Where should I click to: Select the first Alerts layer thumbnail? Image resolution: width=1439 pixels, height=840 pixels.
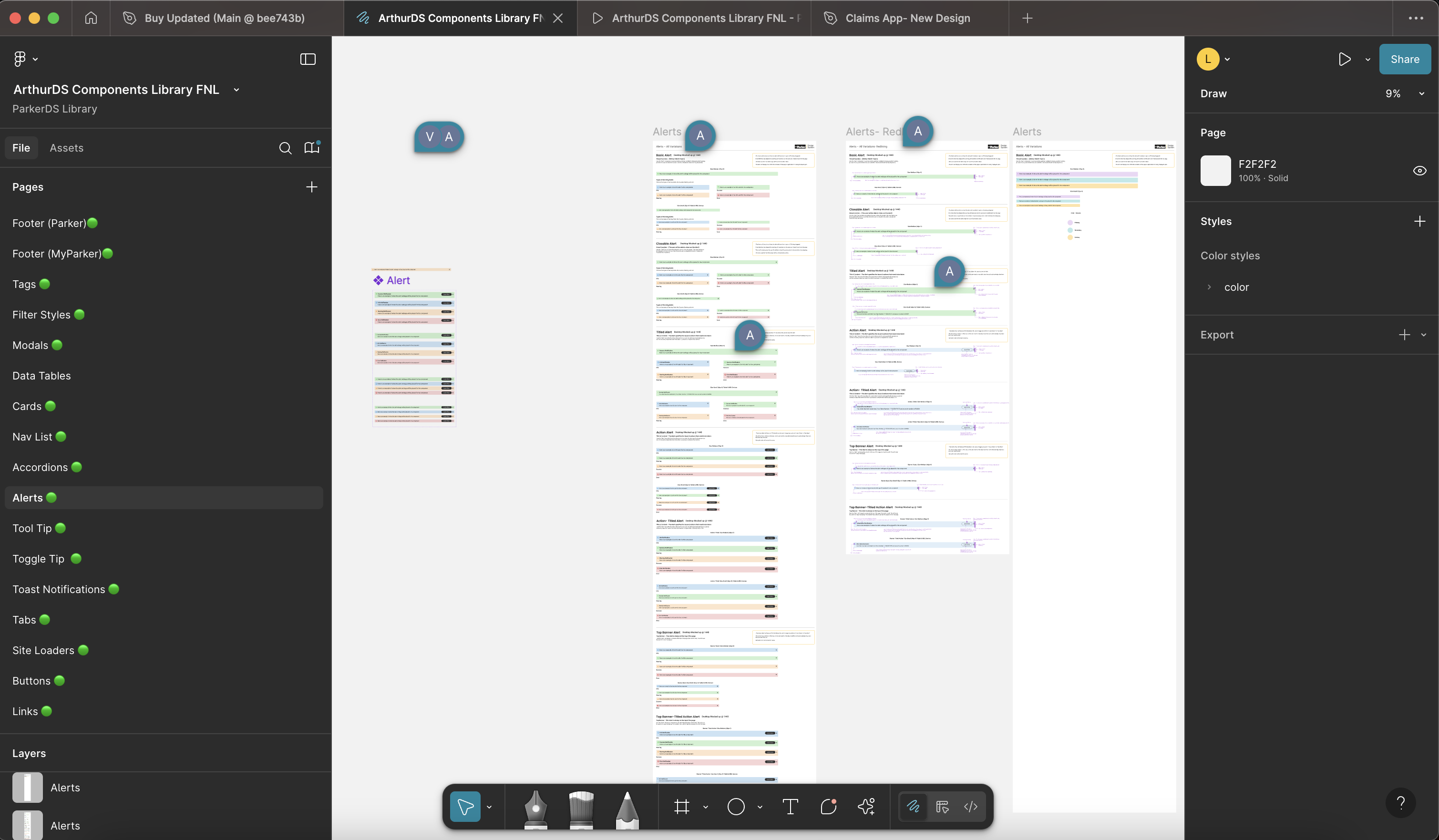pyautogui.click(x=27, y=788)
